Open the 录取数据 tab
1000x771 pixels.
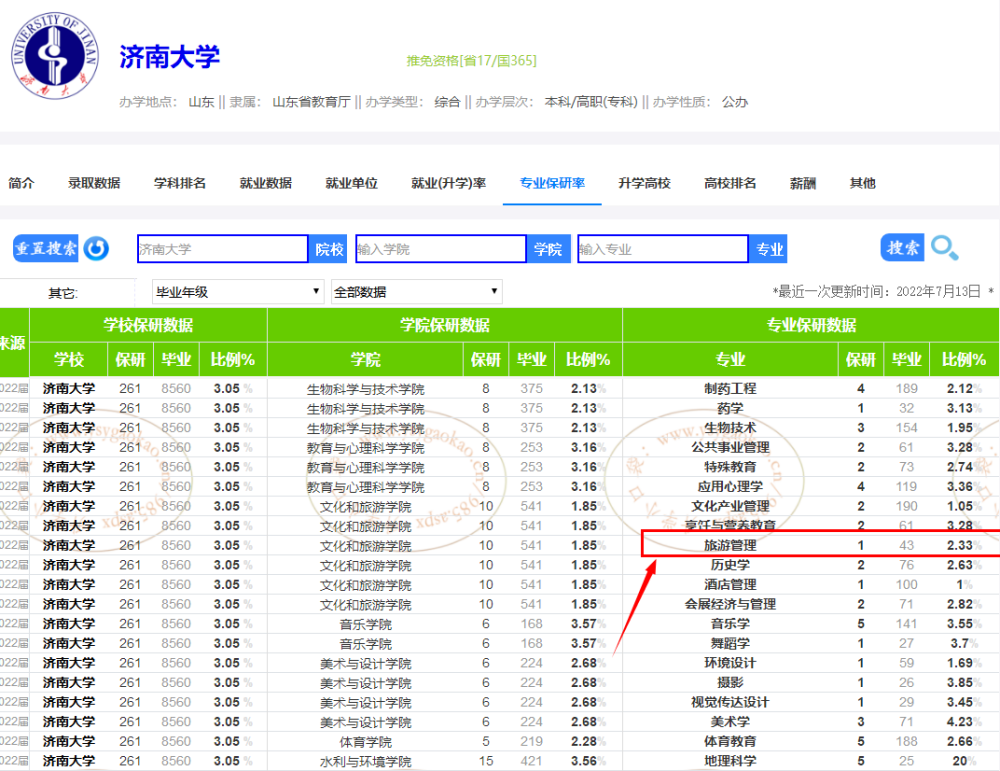coord(94,183)
